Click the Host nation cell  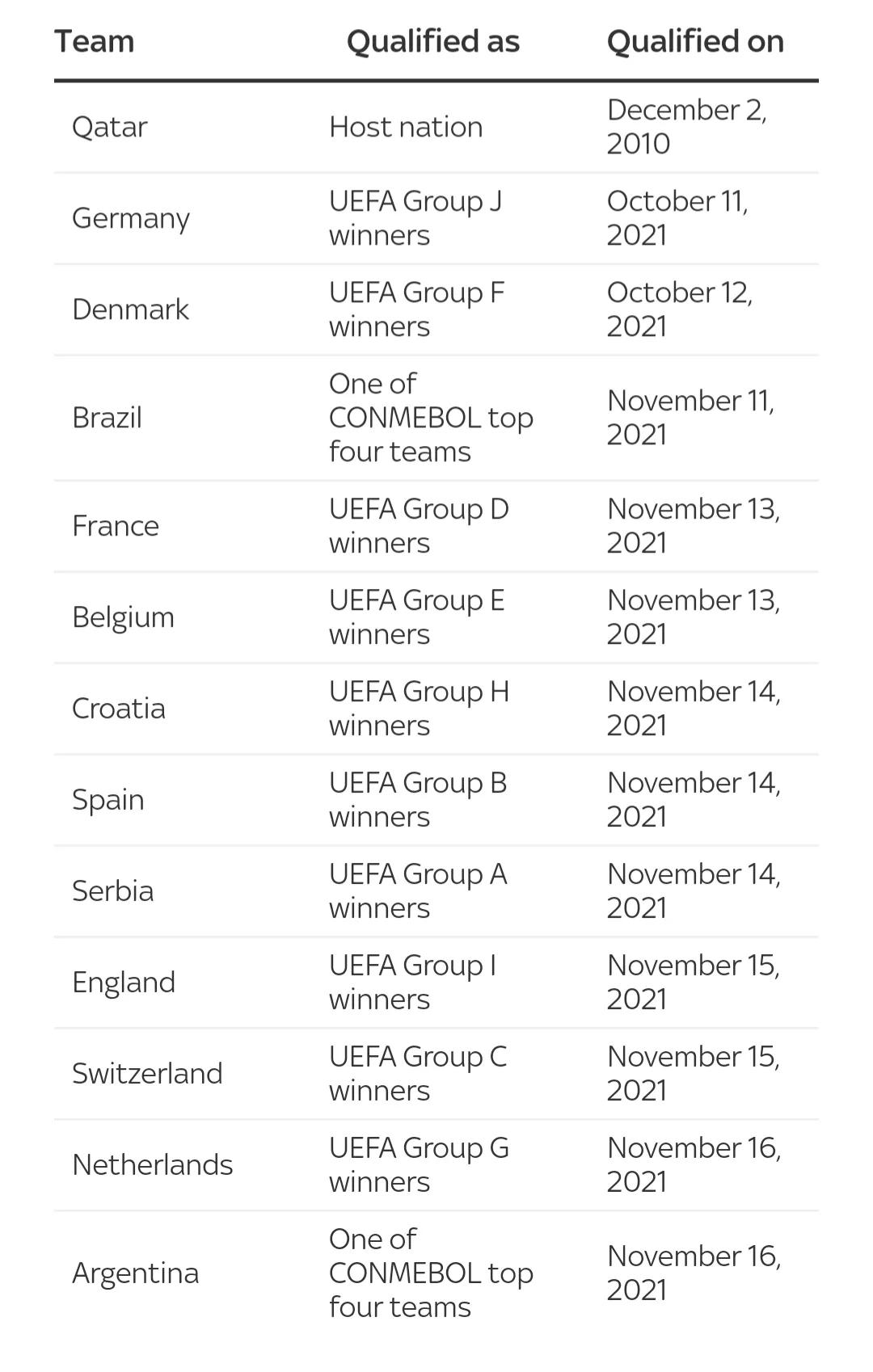(x=406, y=127)
